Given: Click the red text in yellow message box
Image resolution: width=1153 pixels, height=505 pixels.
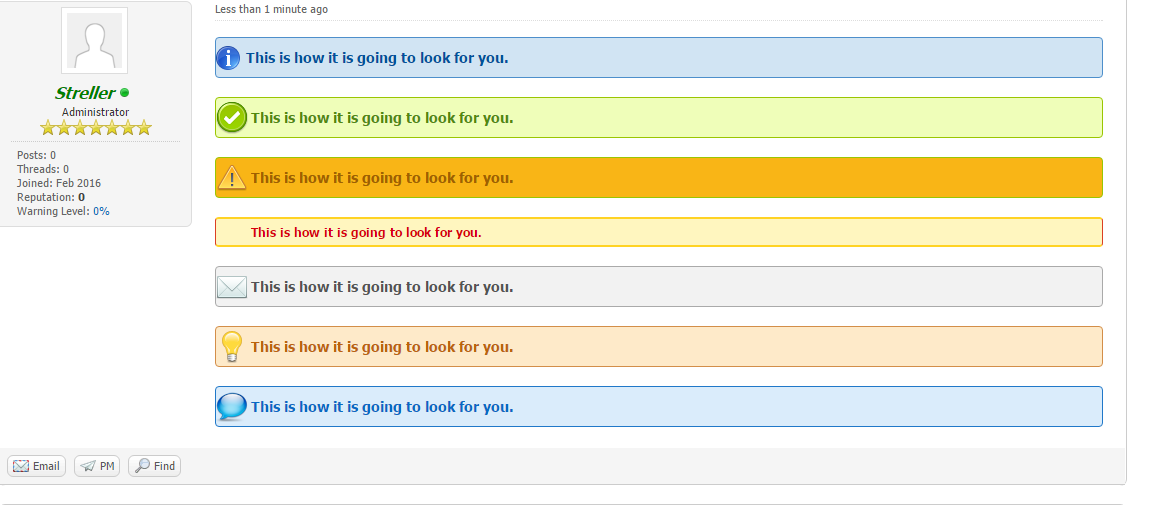Looking at the screenshot, I should (x=366, y=232).
